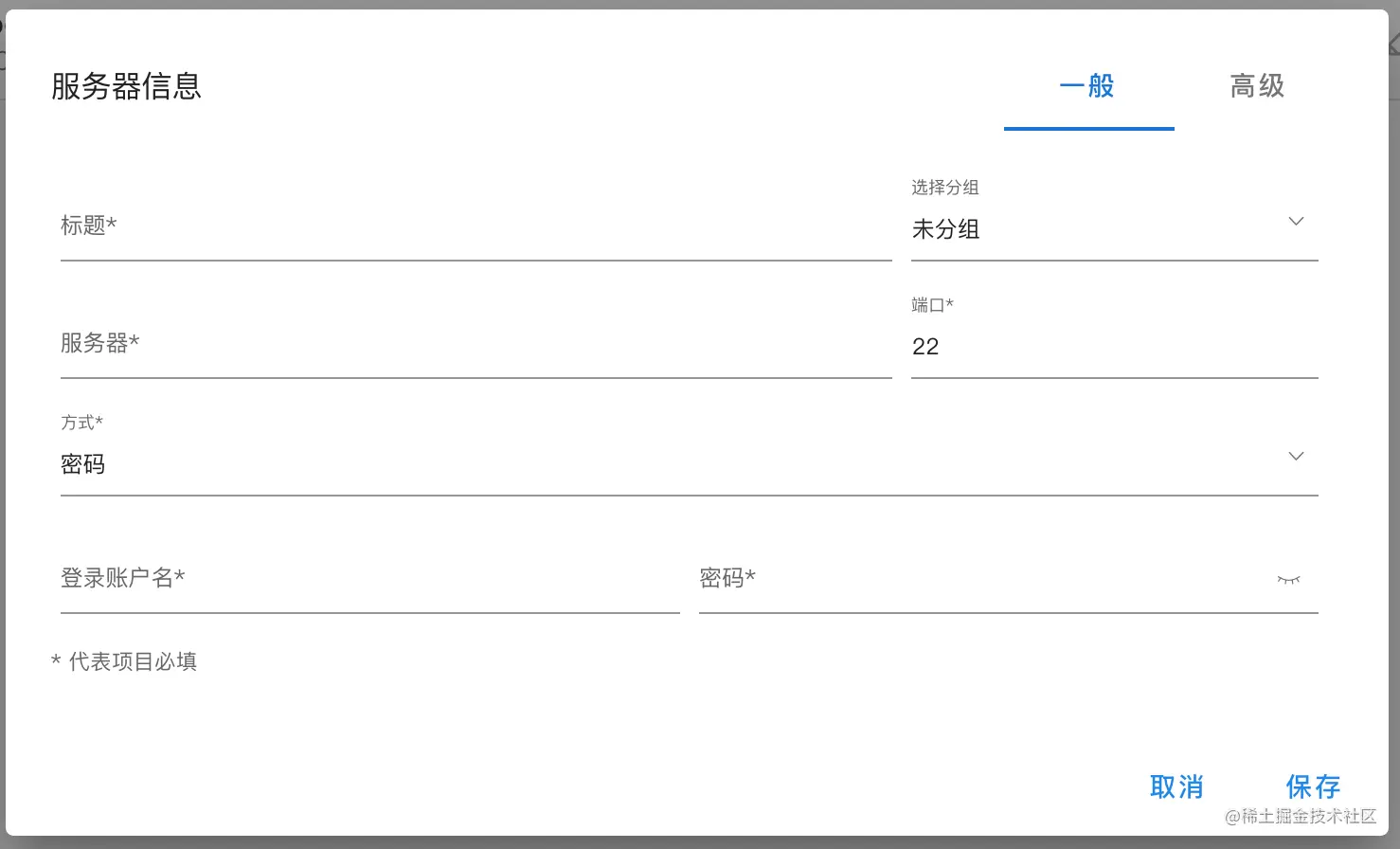Click the 方式 dropdown chevron arrow
This screenshot has height=849, width=1400.
click(x=1296, y=456)
